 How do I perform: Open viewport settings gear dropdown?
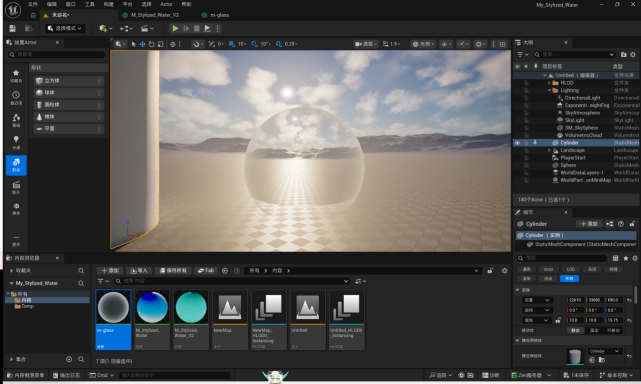[480, 44]
